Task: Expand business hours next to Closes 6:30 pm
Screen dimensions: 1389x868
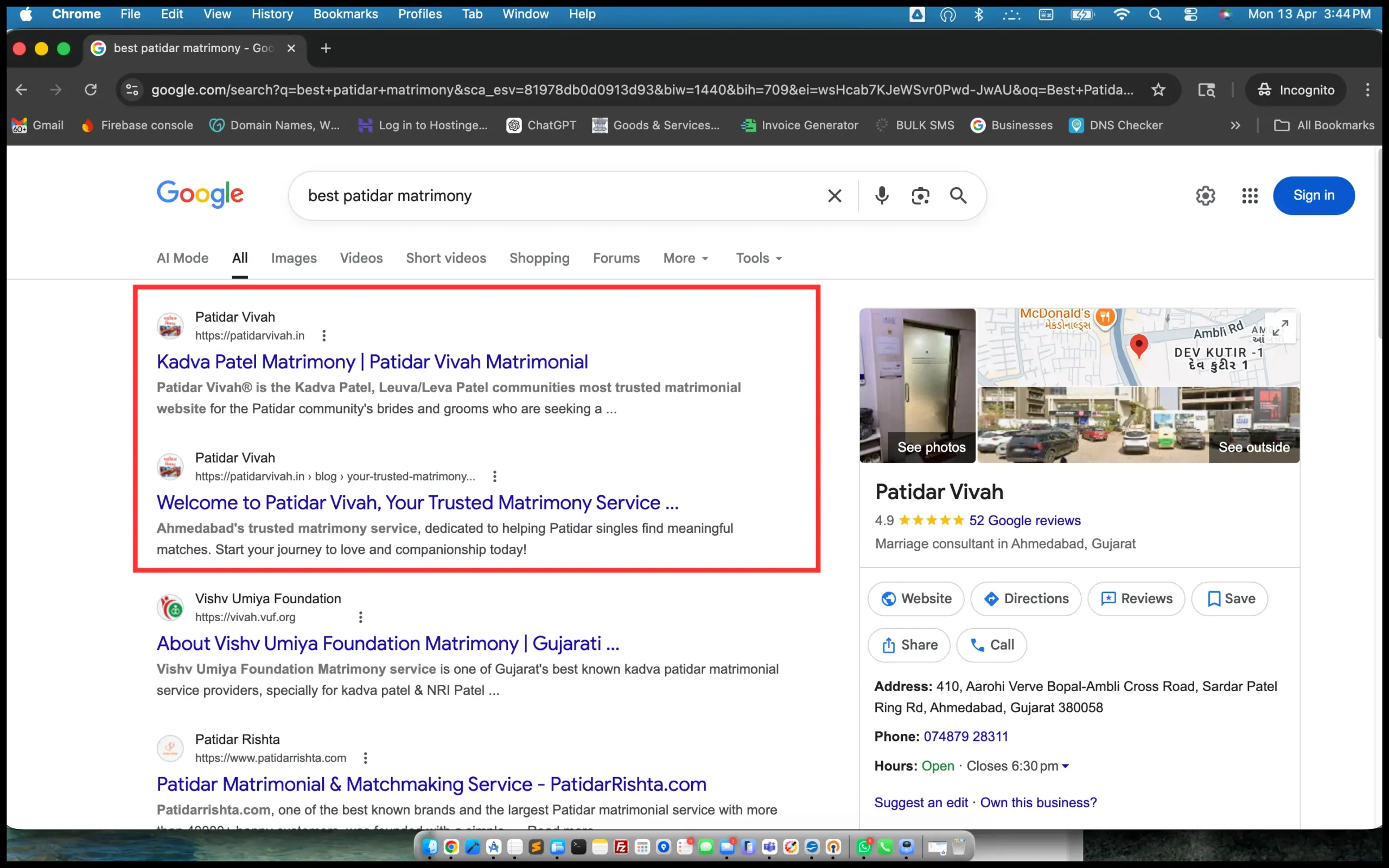Action: point(1065,767)
